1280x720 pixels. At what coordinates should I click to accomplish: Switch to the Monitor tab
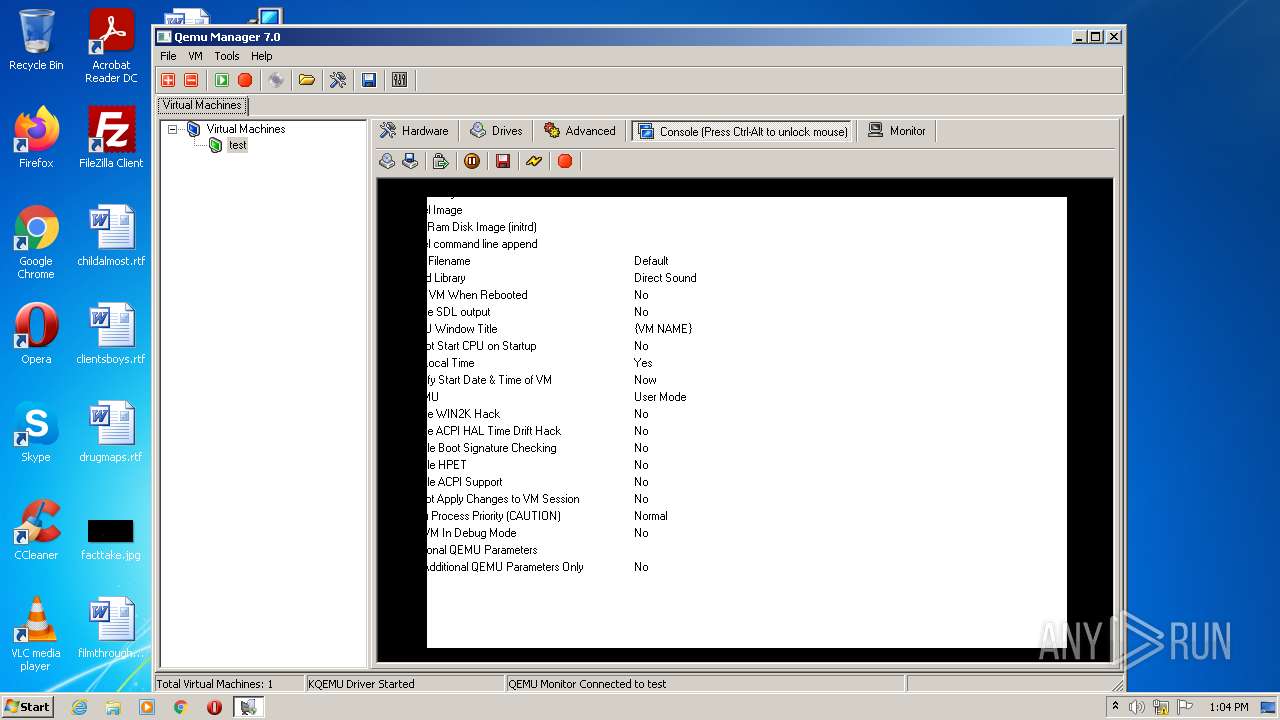tap(897, 131)
